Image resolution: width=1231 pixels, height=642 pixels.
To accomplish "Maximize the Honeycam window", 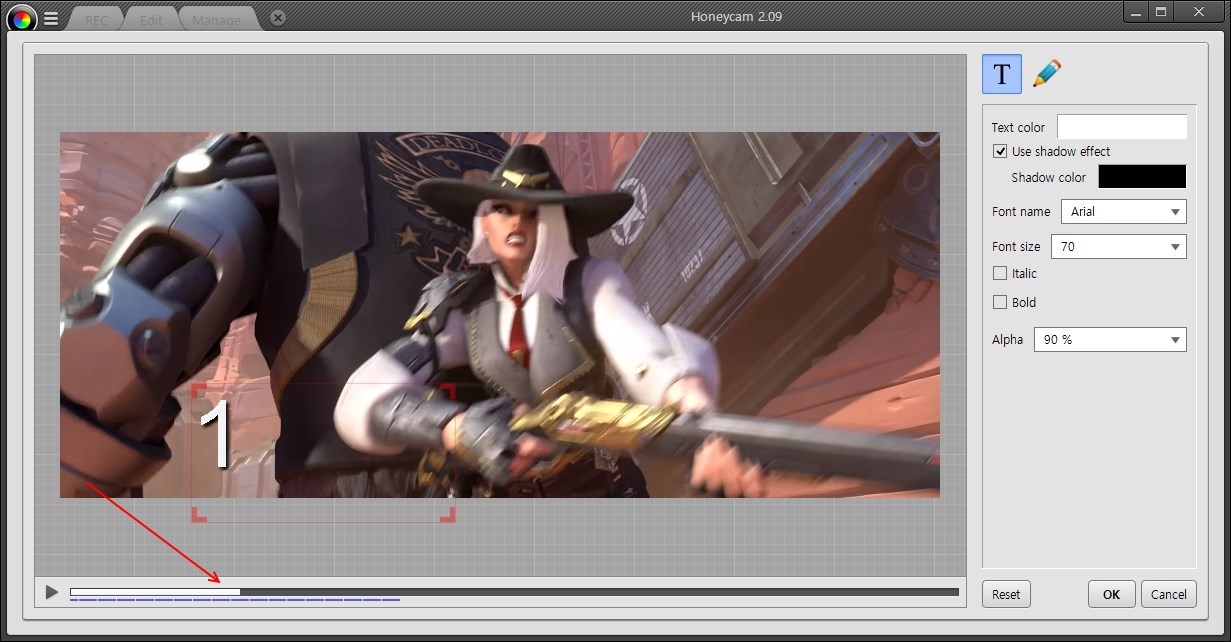I will pyautogui.click(x=1161, y=12).
